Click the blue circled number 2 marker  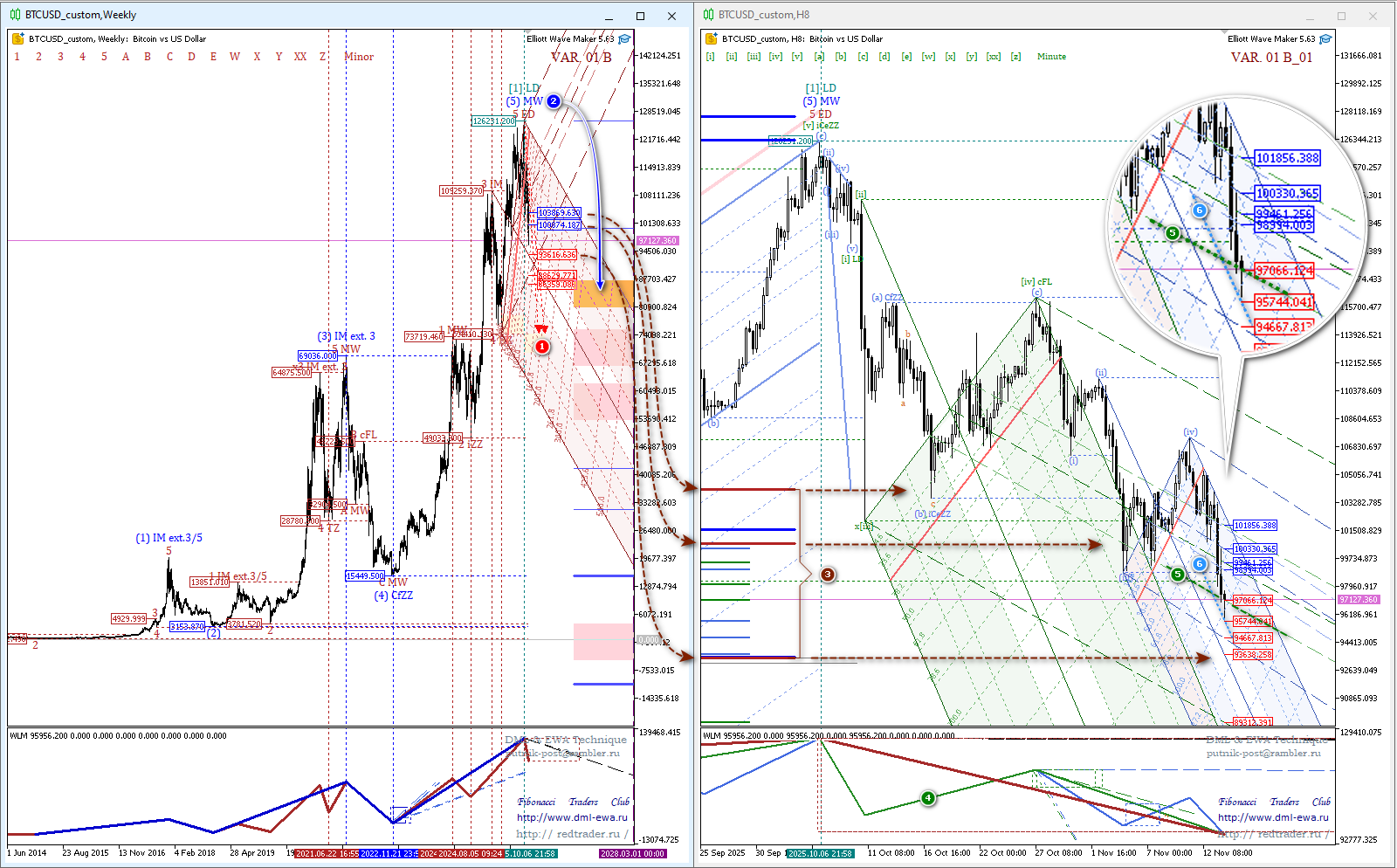(x=554, y=101)
